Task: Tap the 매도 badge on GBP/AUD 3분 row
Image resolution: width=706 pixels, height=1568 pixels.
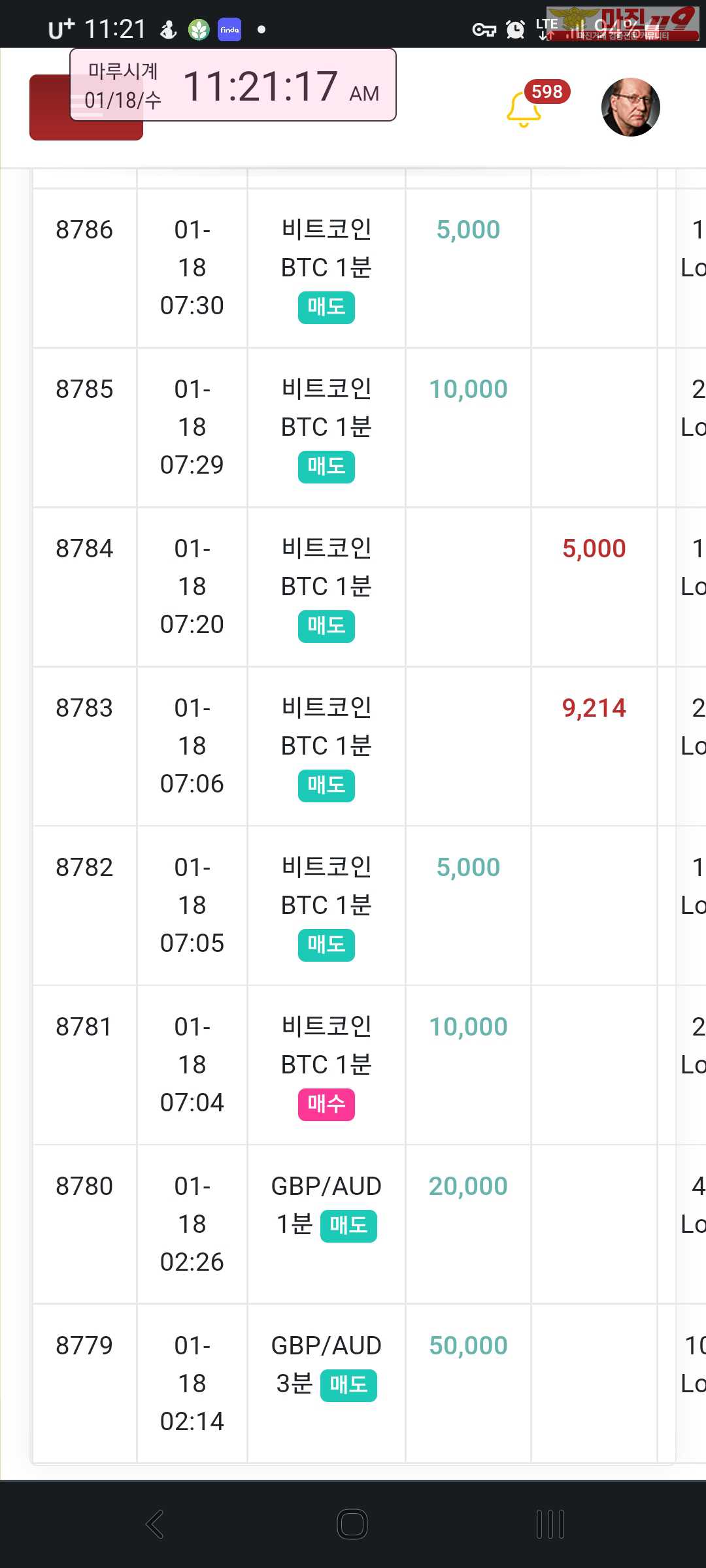Action: (x=348, y=1385)
